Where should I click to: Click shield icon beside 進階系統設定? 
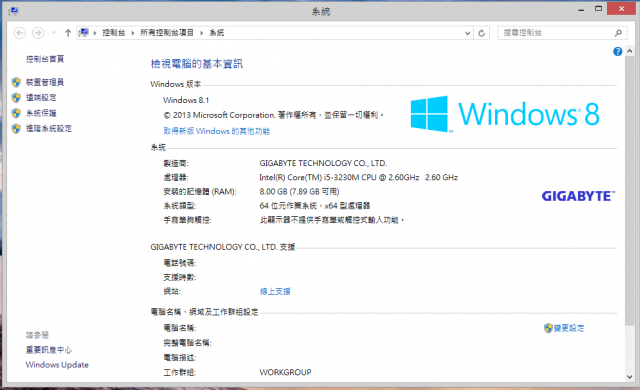pos(16,129)
